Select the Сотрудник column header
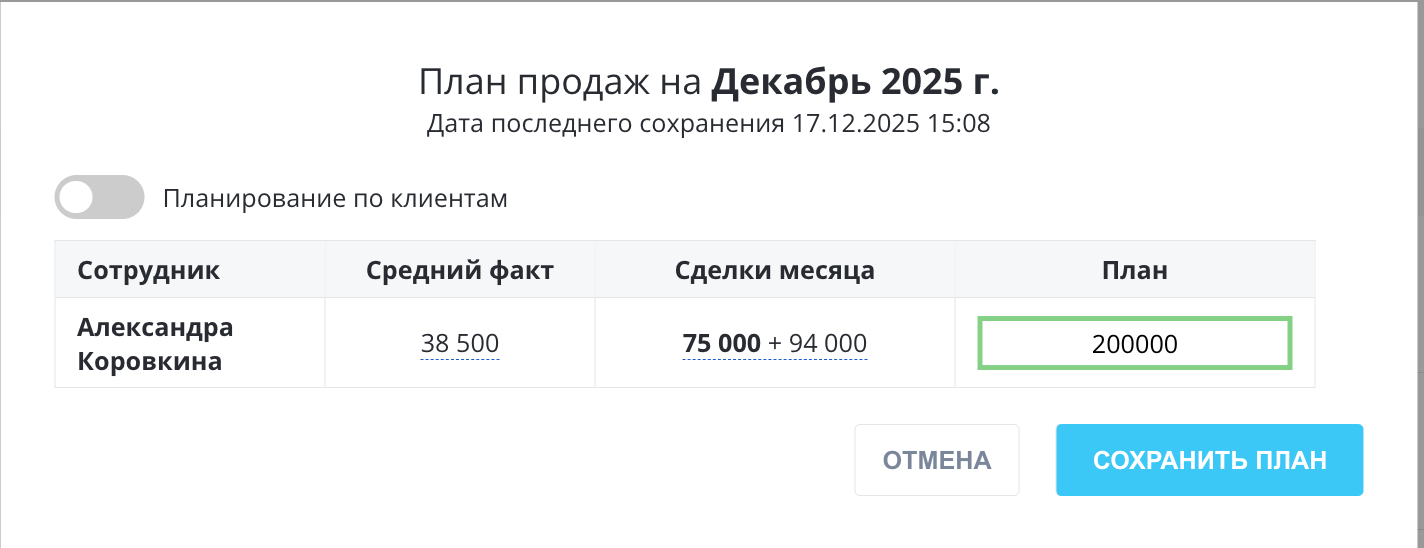This screenshot has width=1424, height=548. click(x=149, y=270)
